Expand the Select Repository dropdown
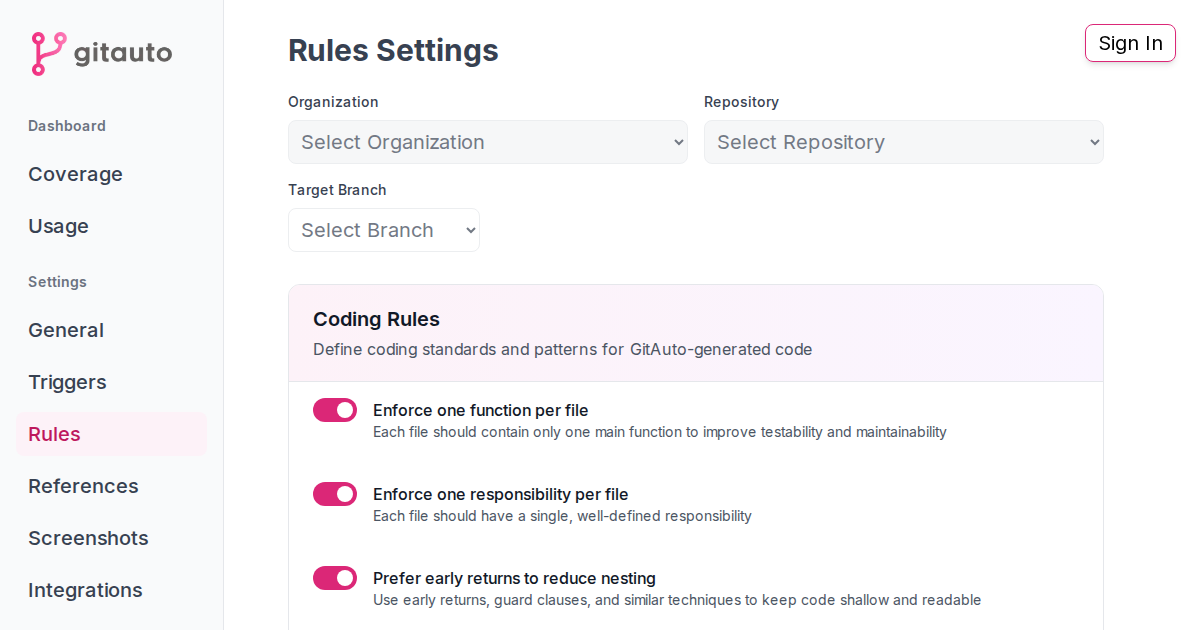The image size is (1200, 630). point(904,142)
